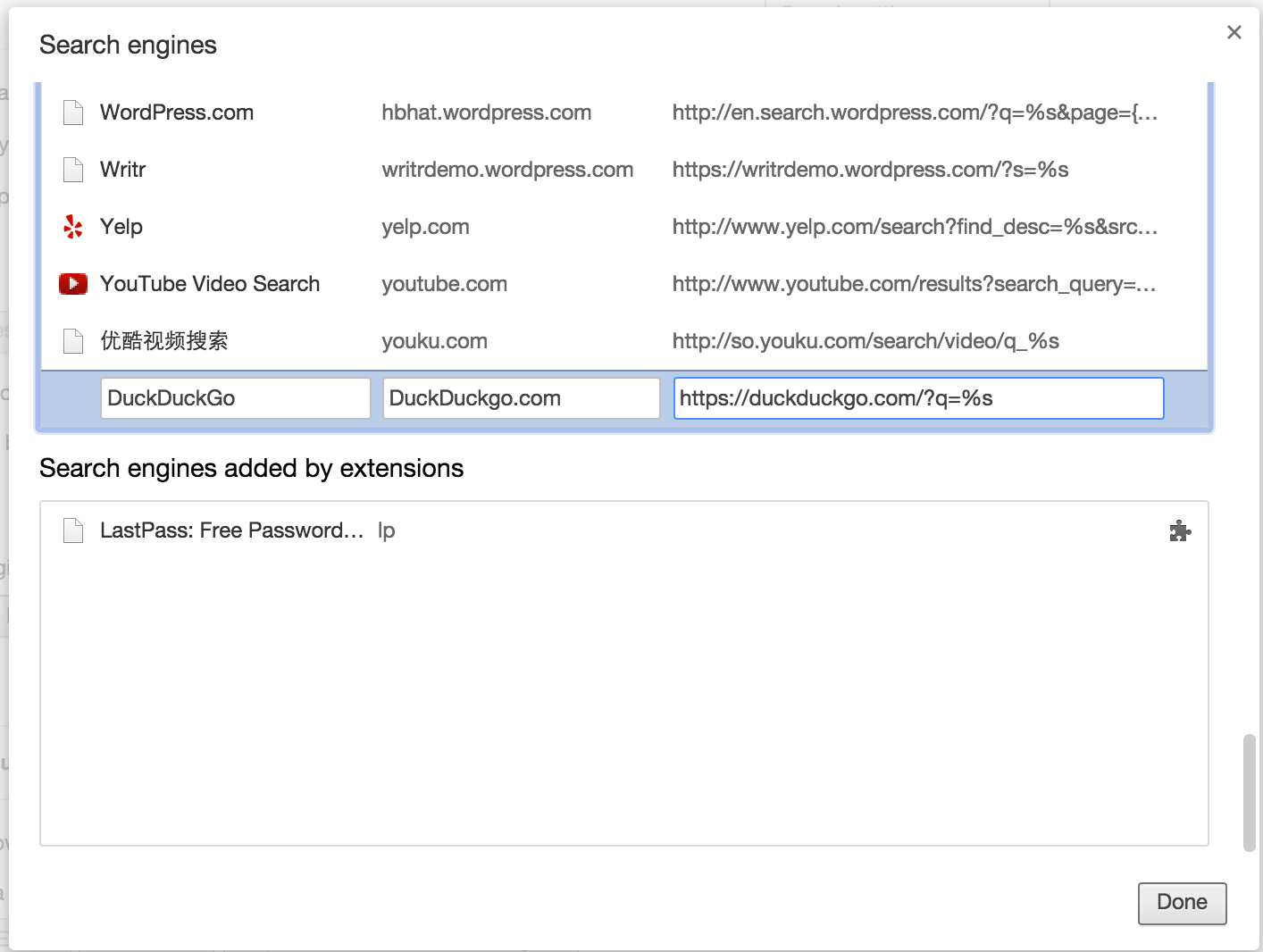1263x952 pixels.
Task: Click the 优酷视频搜索 page icon
Action: click(73, 341)
